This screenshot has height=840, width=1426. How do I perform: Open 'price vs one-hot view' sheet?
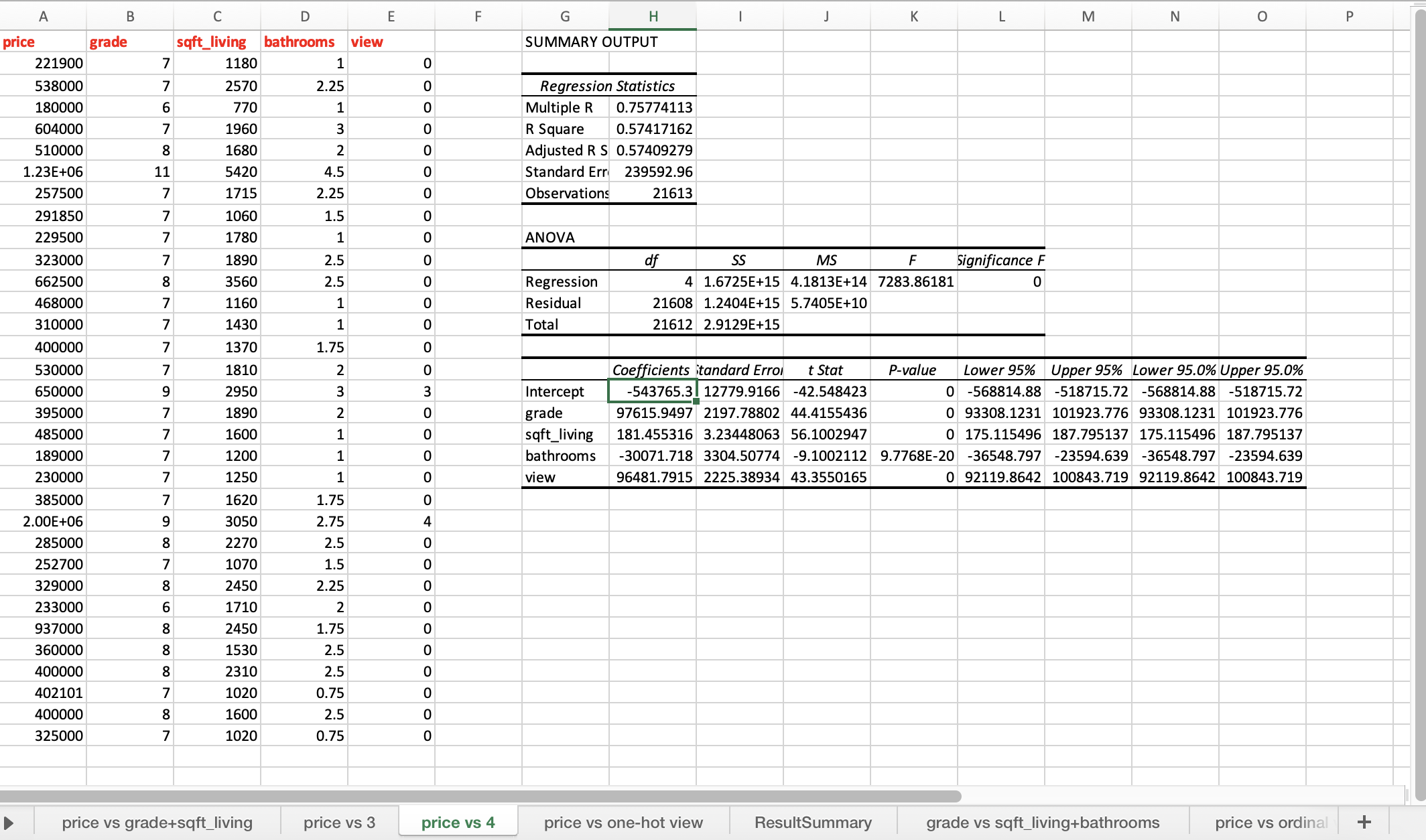[x=623, y=823]
